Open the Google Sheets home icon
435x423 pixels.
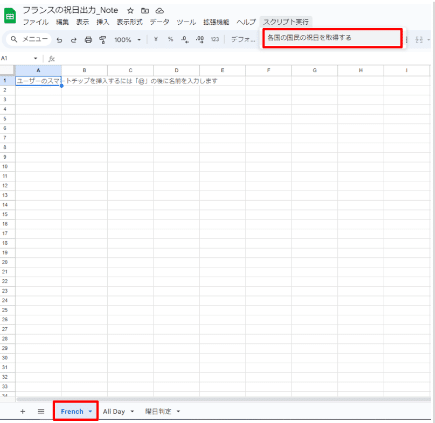(10, 16)
